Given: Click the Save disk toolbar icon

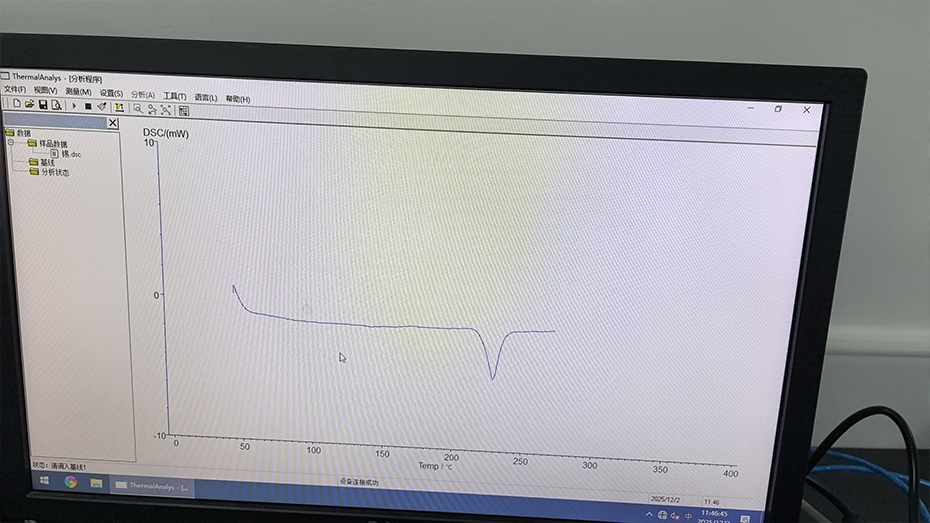Looking at the screenshot, I should click(43, 105).
